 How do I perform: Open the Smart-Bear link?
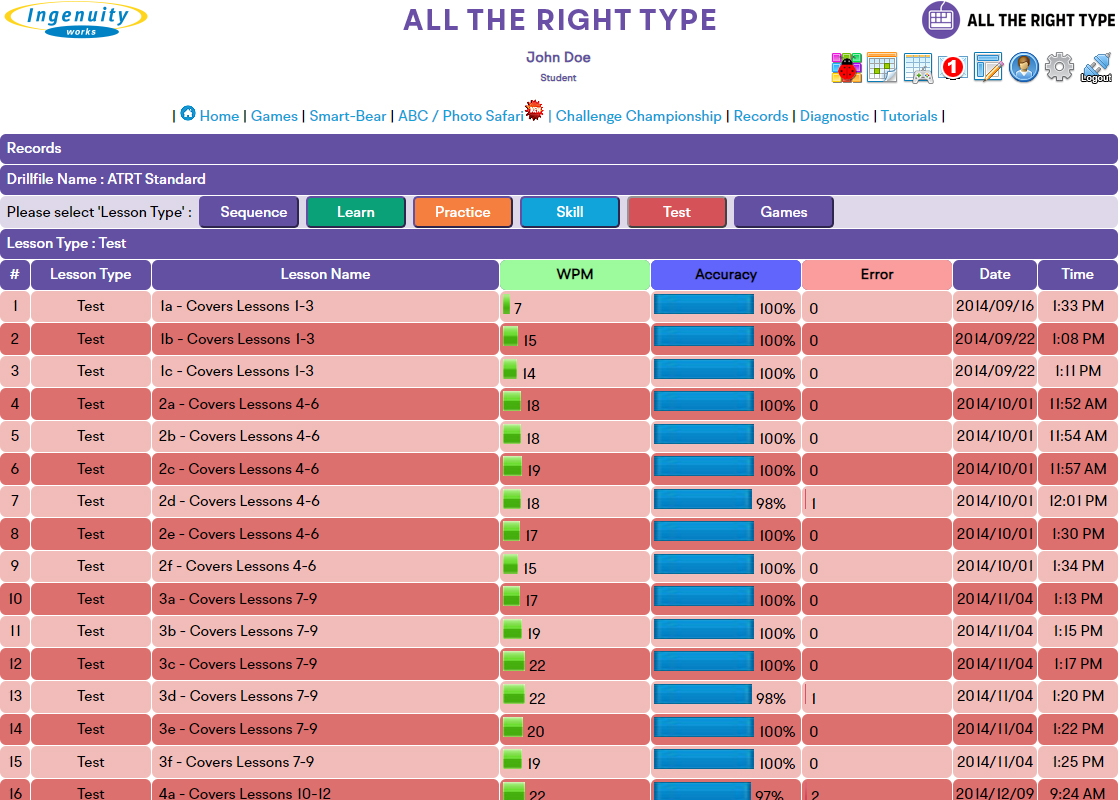pyautogui.click(x=348, y=116)
